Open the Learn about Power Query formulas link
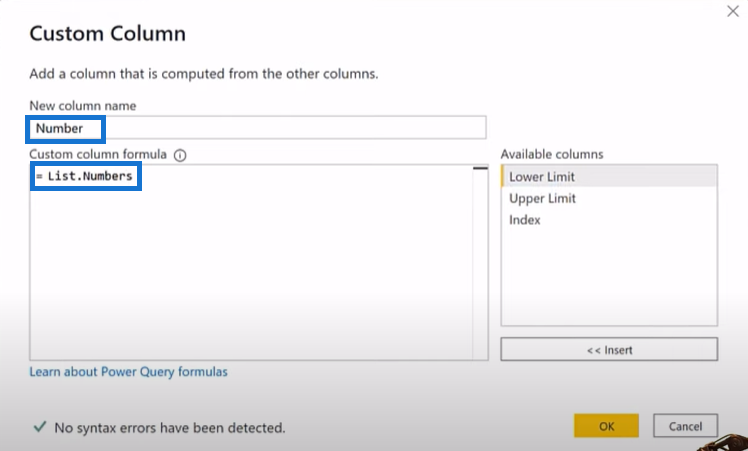 [x=128, y=371]
